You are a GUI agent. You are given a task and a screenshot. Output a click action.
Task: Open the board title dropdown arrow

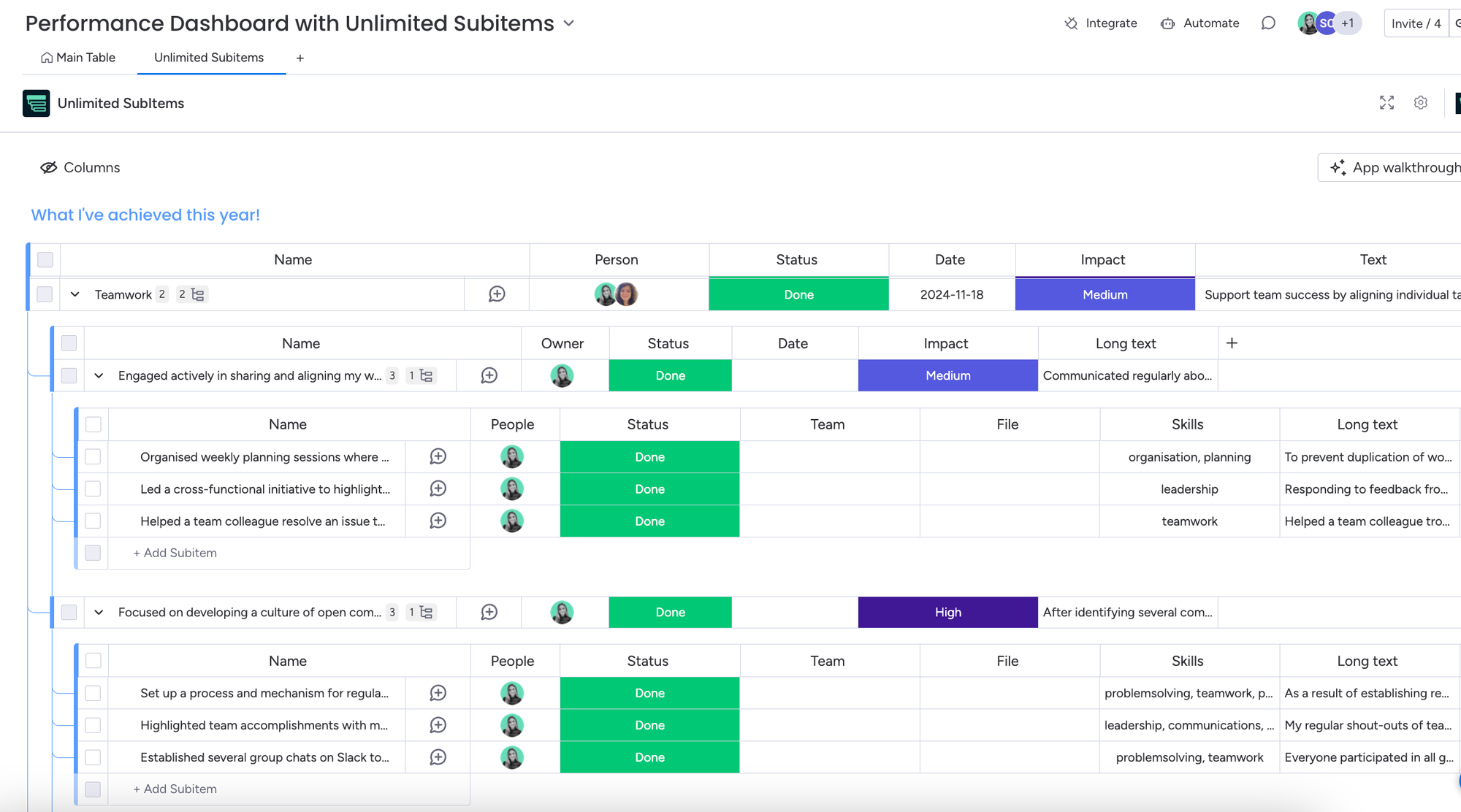[569, 23]
